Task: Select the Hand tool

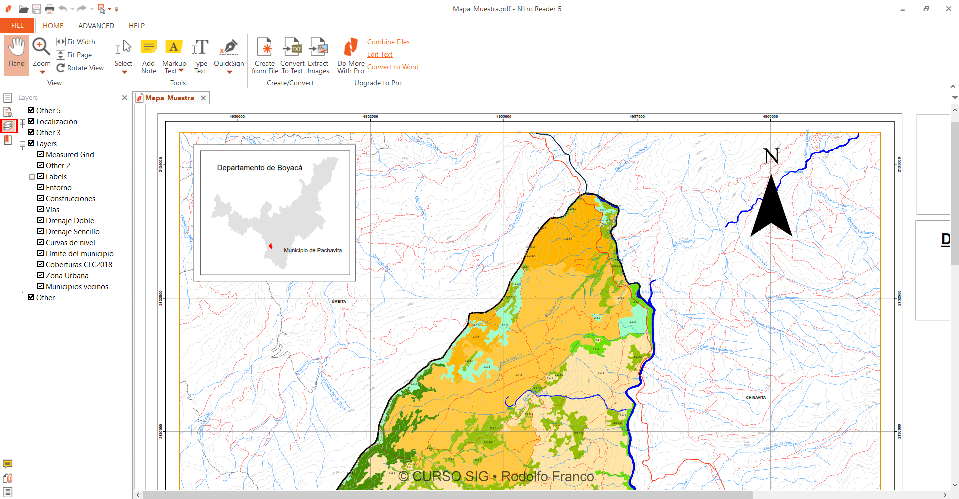Action: click(x=16, y=53)
